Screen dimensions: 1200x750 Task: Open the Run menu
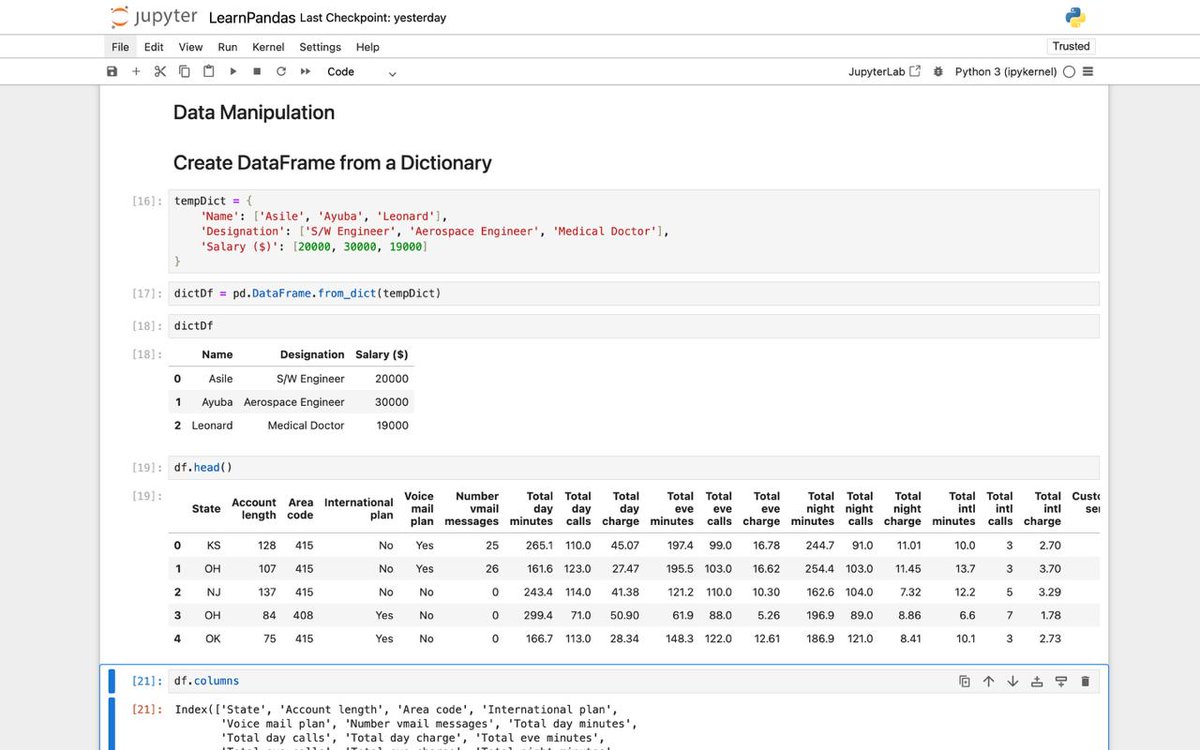point(227,47)
